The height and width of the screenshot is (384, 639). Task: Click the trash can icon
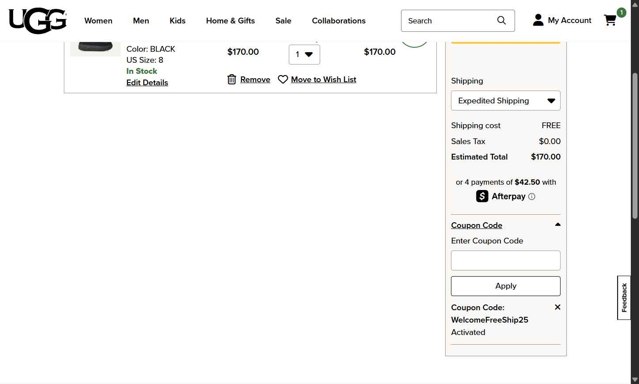231,79
